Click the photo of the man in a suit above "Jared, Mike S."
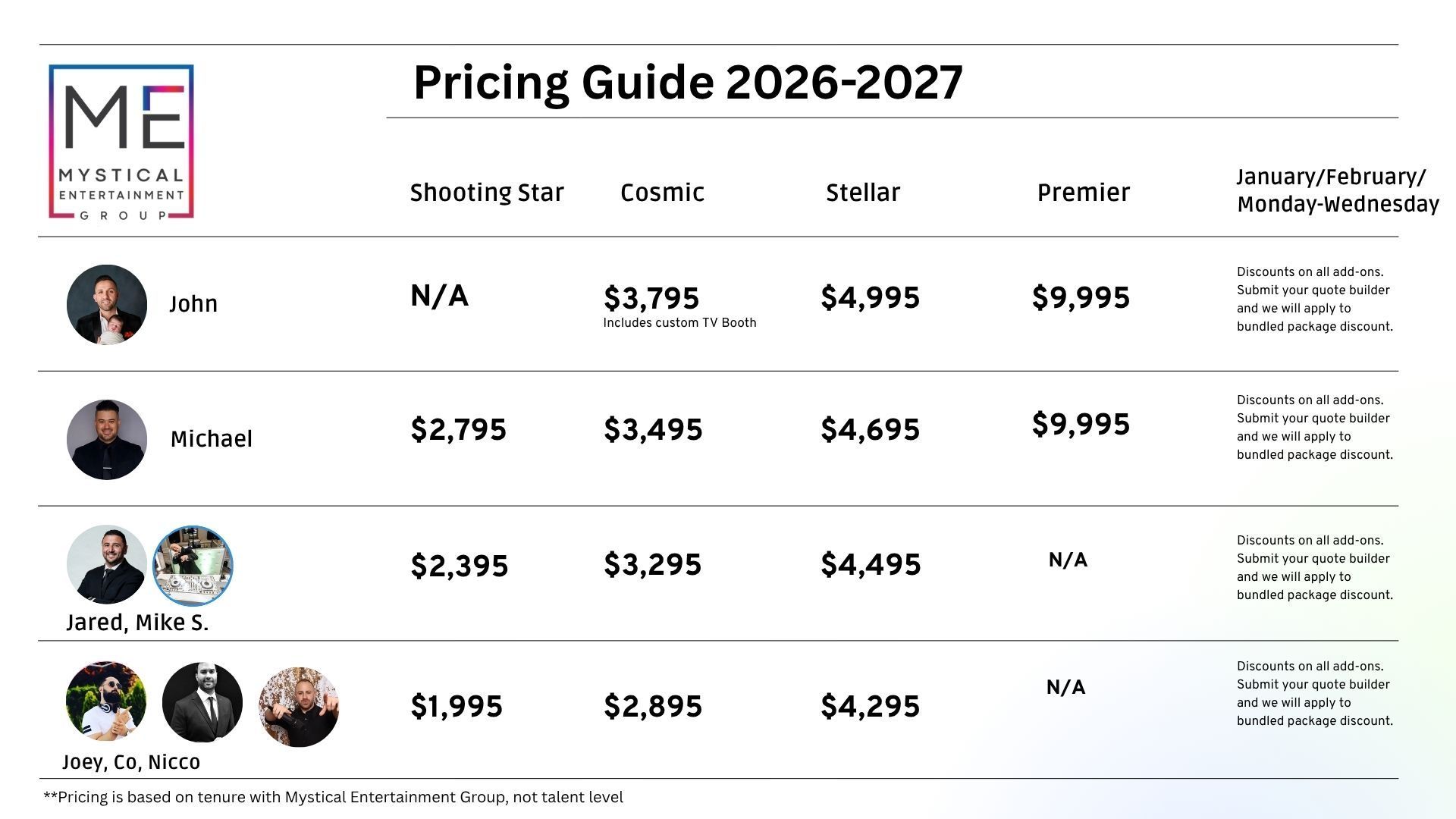 (107, 565)
